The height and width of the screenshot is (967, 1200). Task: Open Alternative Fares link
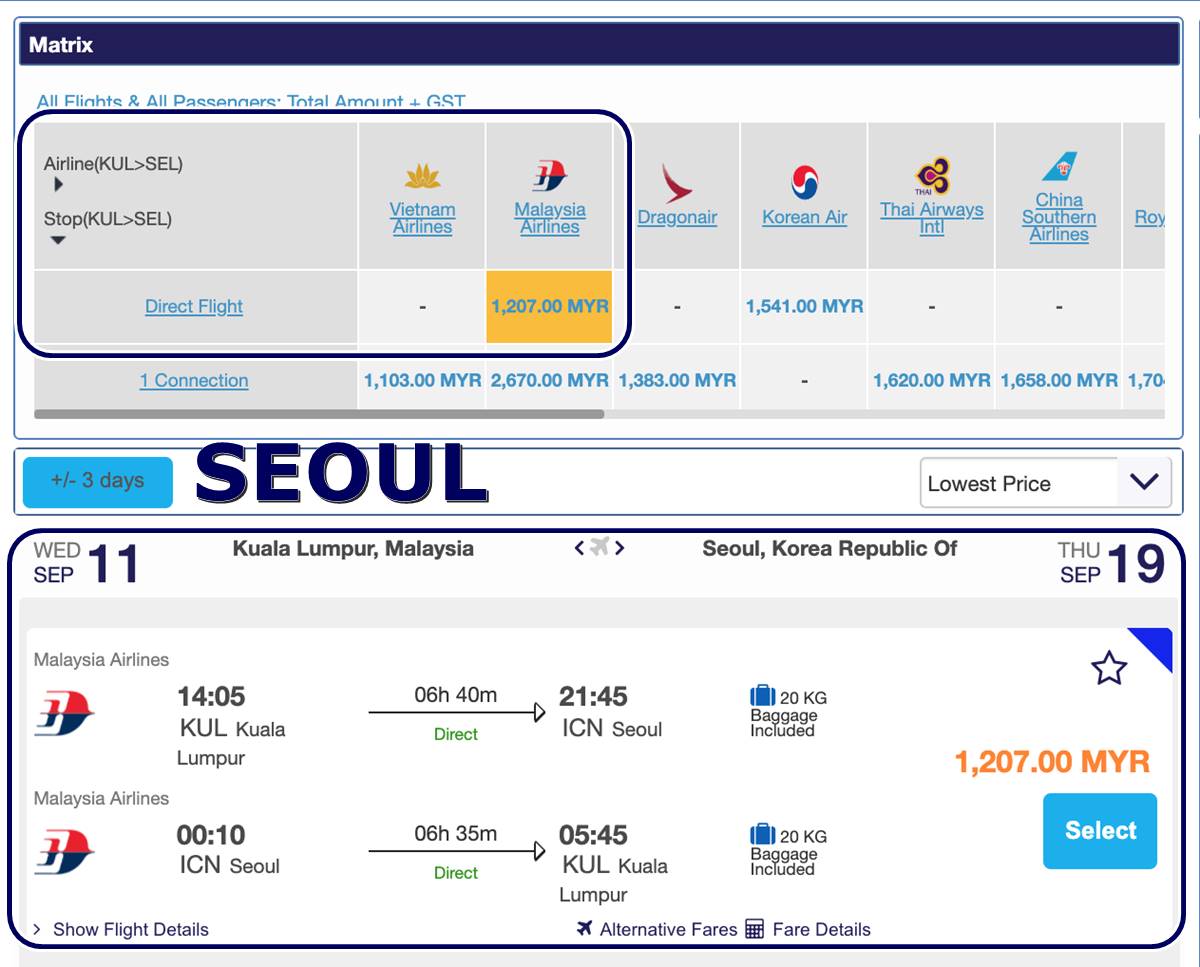click(668, 929)
